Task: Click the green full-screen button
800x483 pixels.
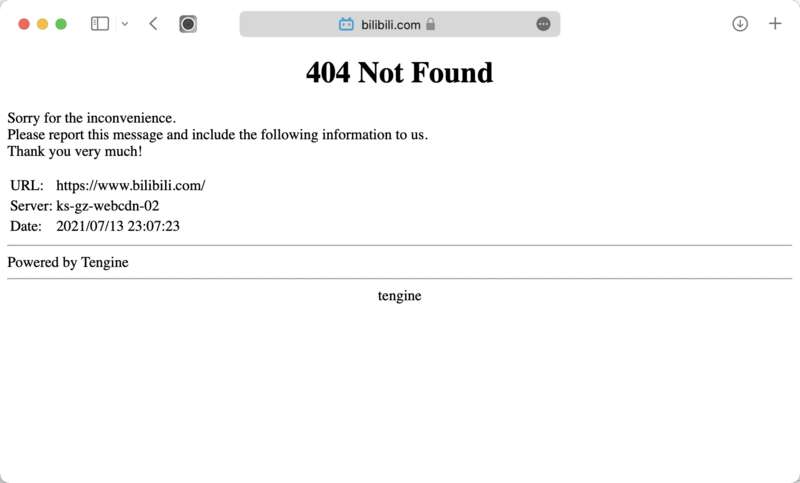Action: tap(61, 24)
